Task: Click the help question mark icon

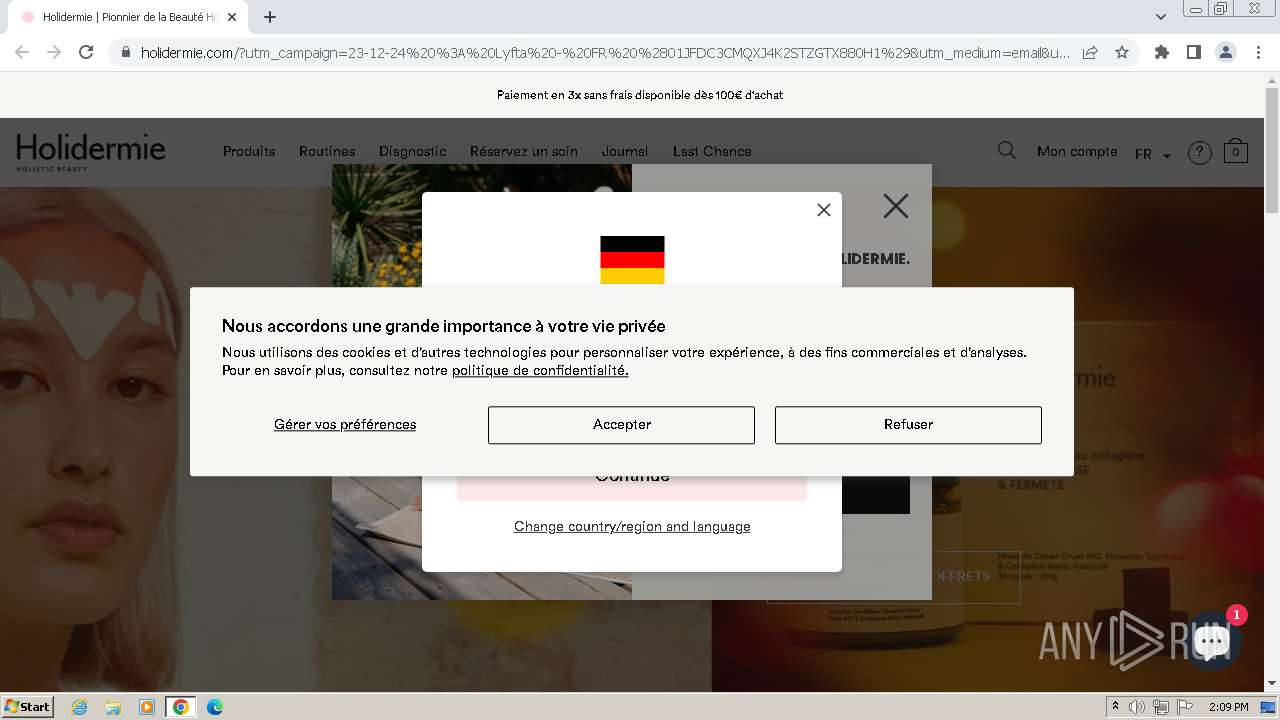Action: [1199, 153]
